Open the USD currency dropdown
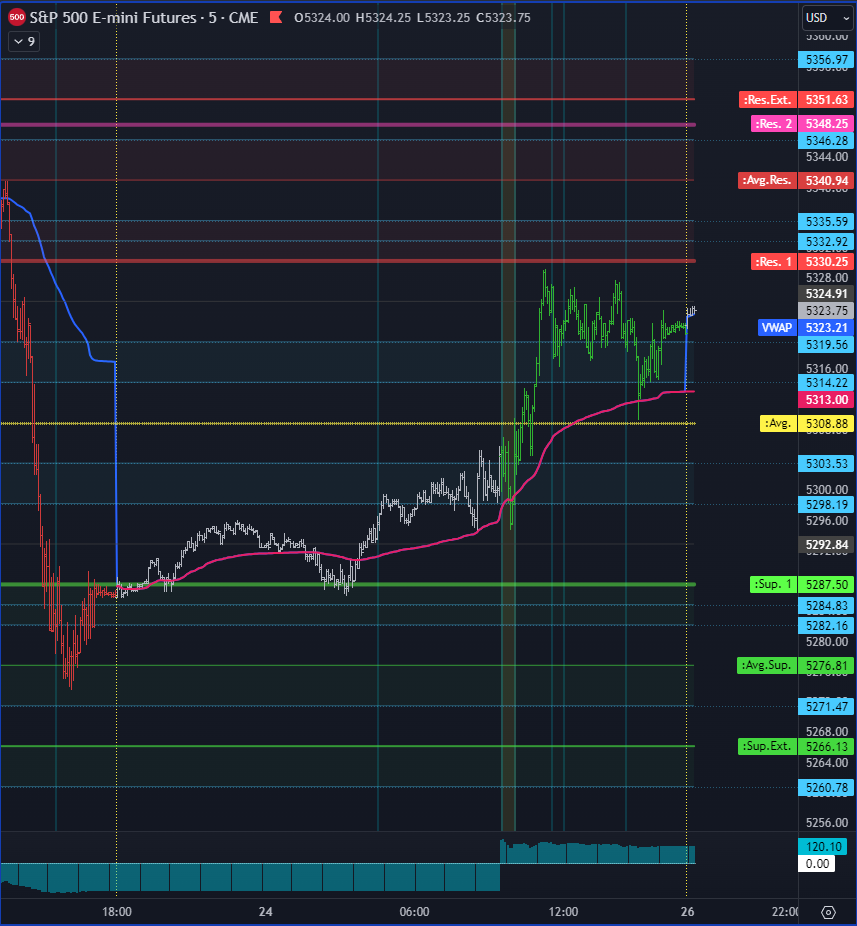The height and width of the screenshot is (926, 857). [x=827, y=18]
